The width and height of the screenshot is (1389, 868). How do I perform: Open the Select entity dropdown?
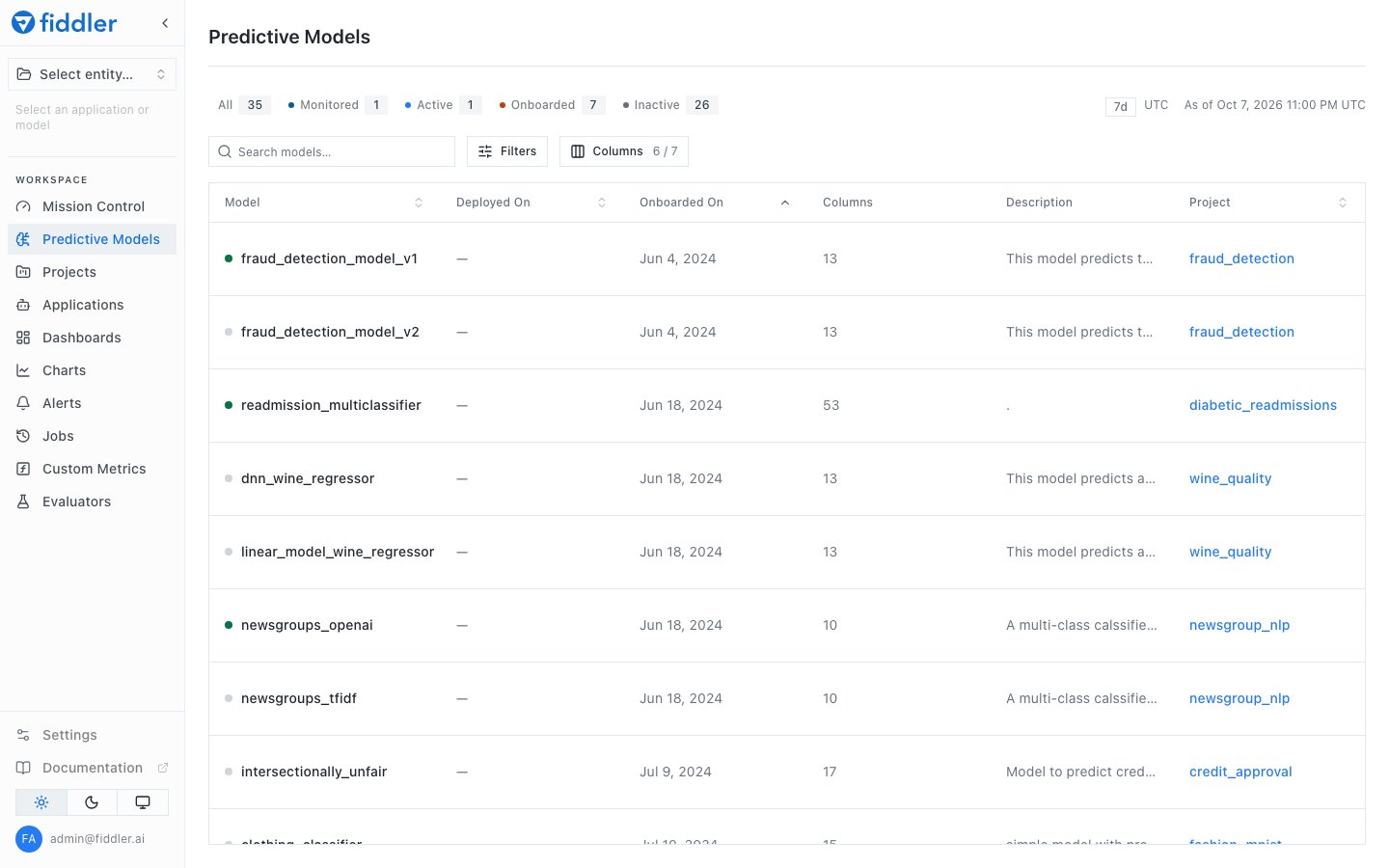93,74
